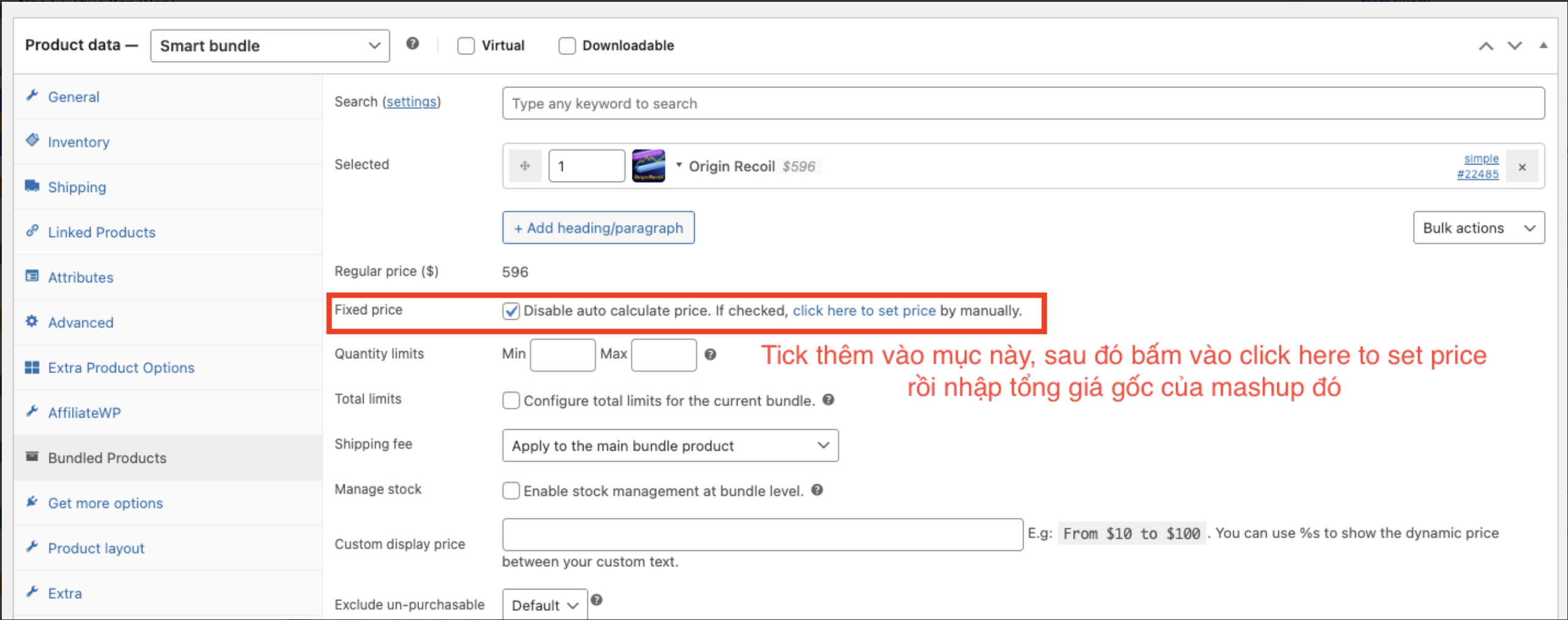Remove Origin Recoil with the X icon

click(x=1522, y=167)
